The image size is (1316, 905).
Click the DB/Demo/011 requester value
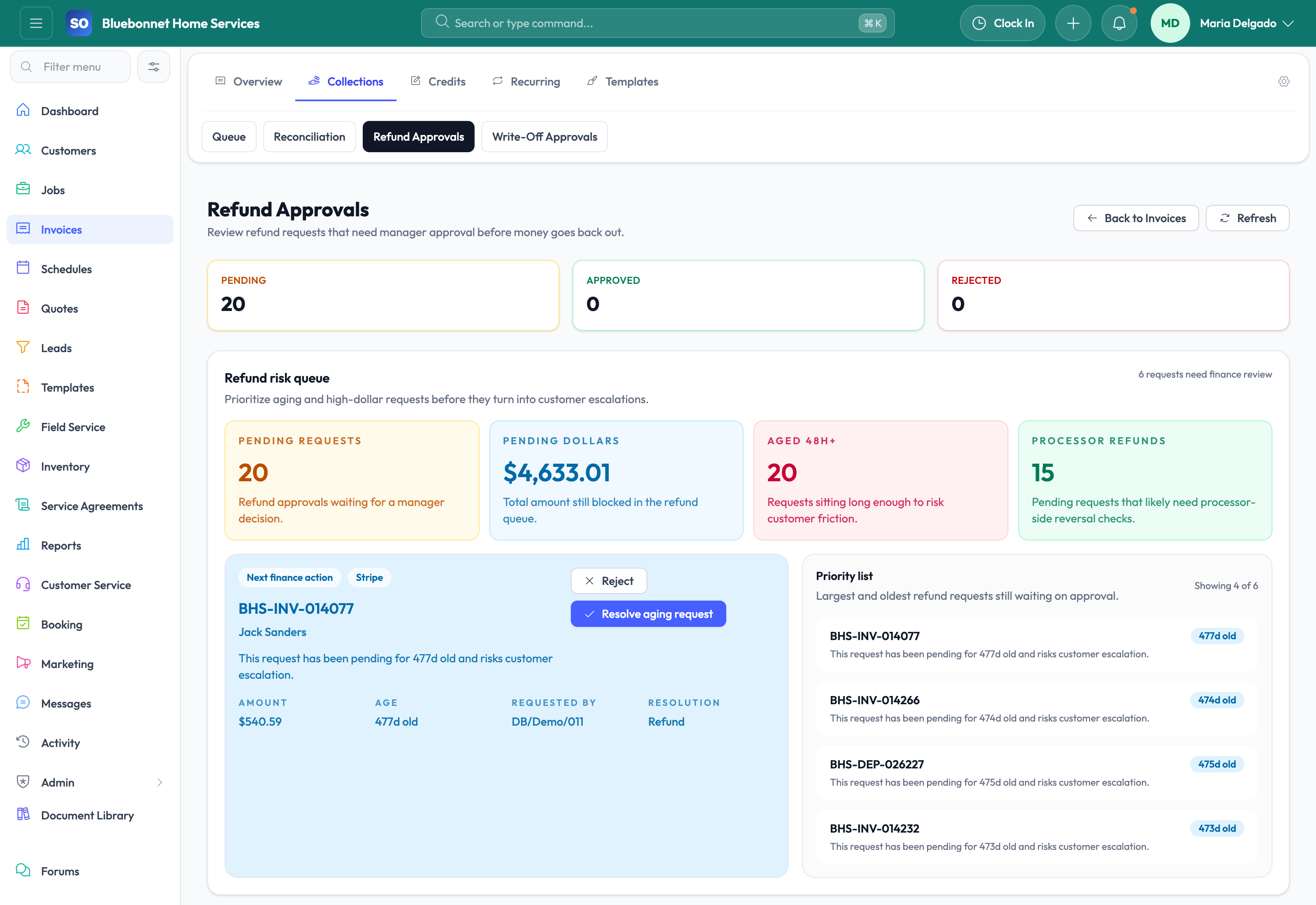pyautogui.click(x=547, y=721)
